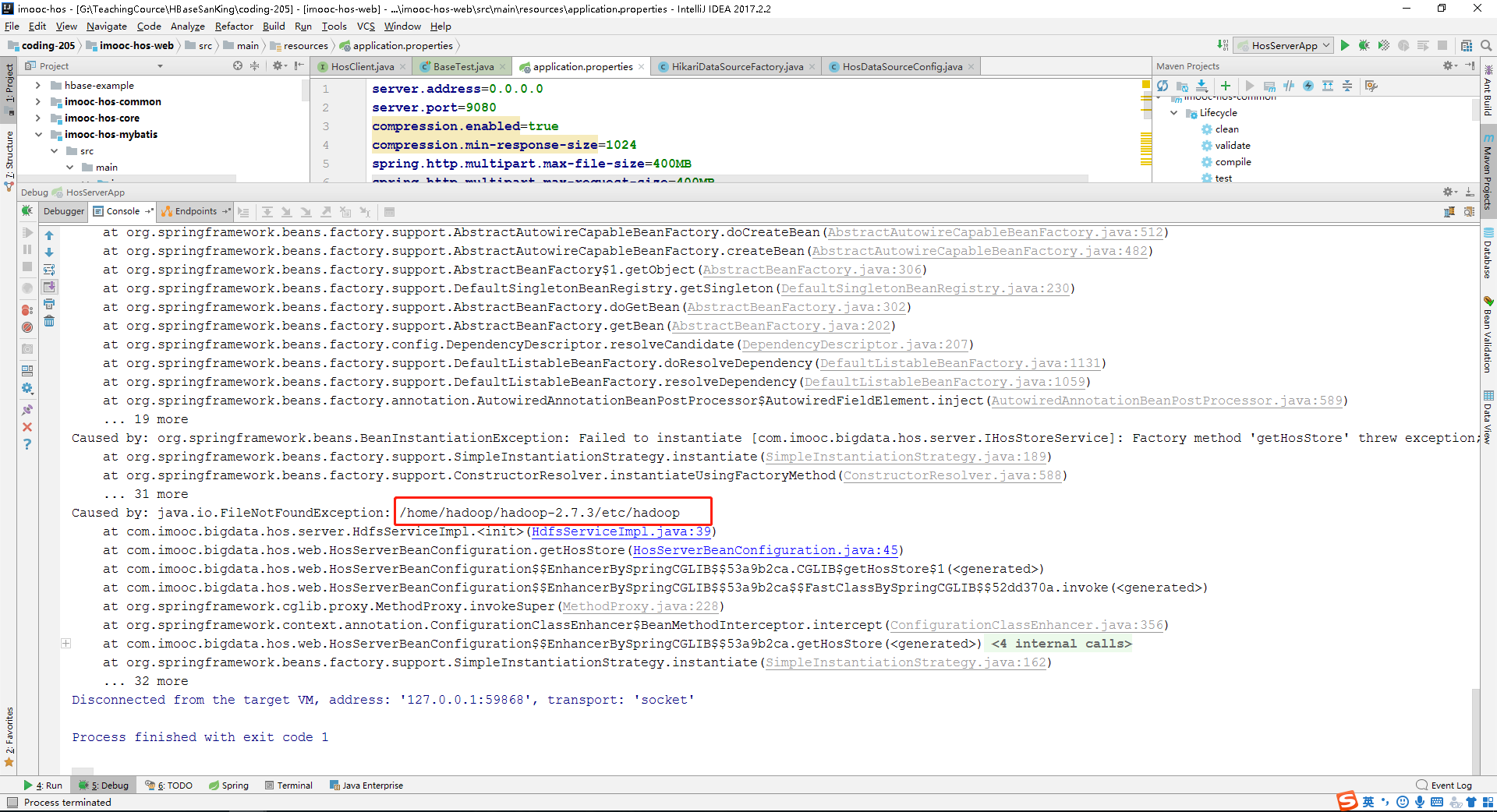Open Database side tool window
1497x812 pixels.
tap(1488, 252)
